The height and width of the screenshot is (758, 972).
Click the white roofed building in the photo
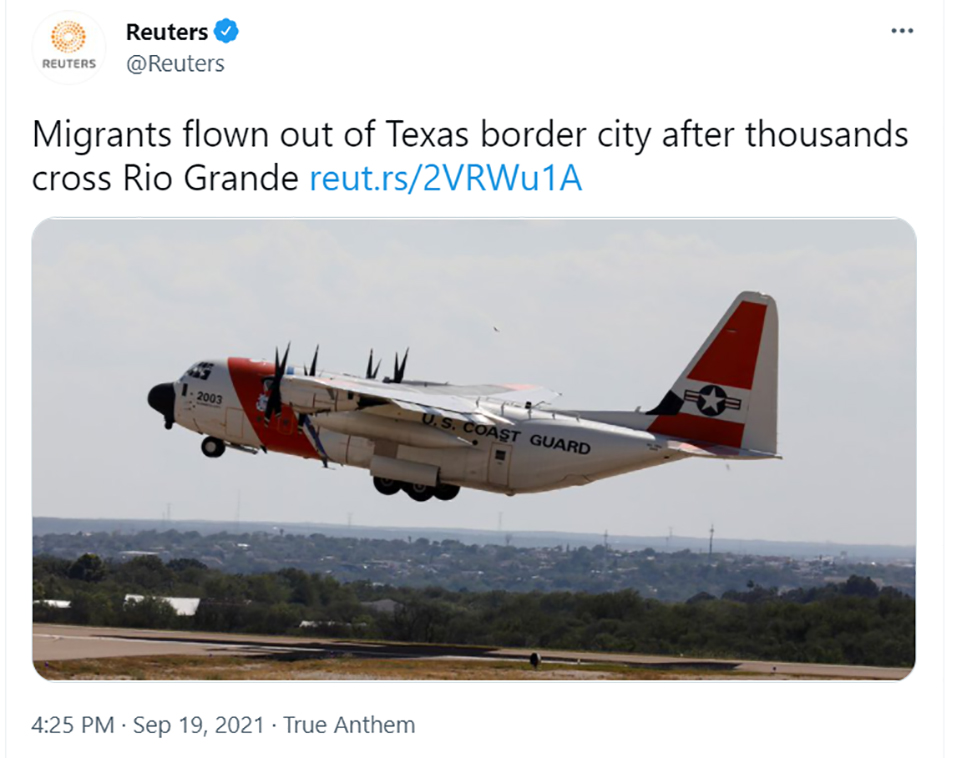[x=162, y=604]
